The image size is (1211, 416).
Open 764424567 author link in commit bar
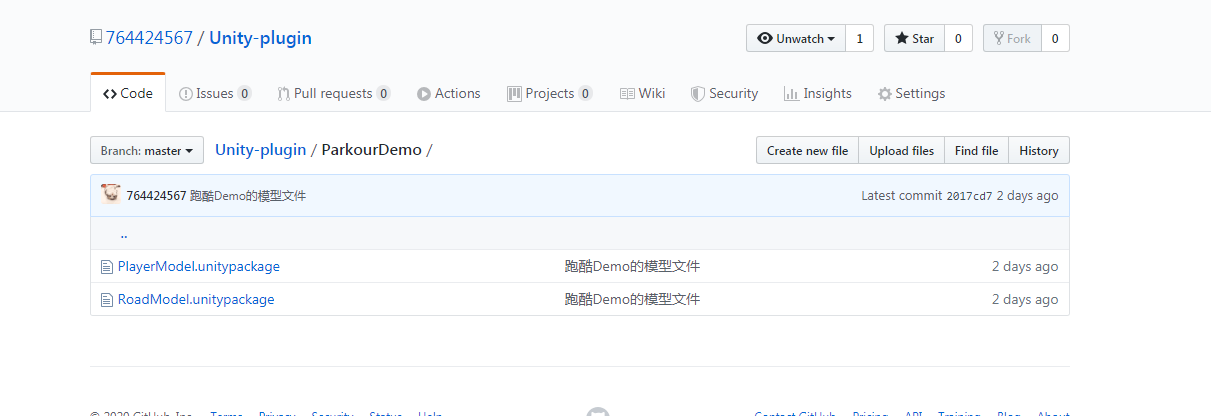[156, 196]
